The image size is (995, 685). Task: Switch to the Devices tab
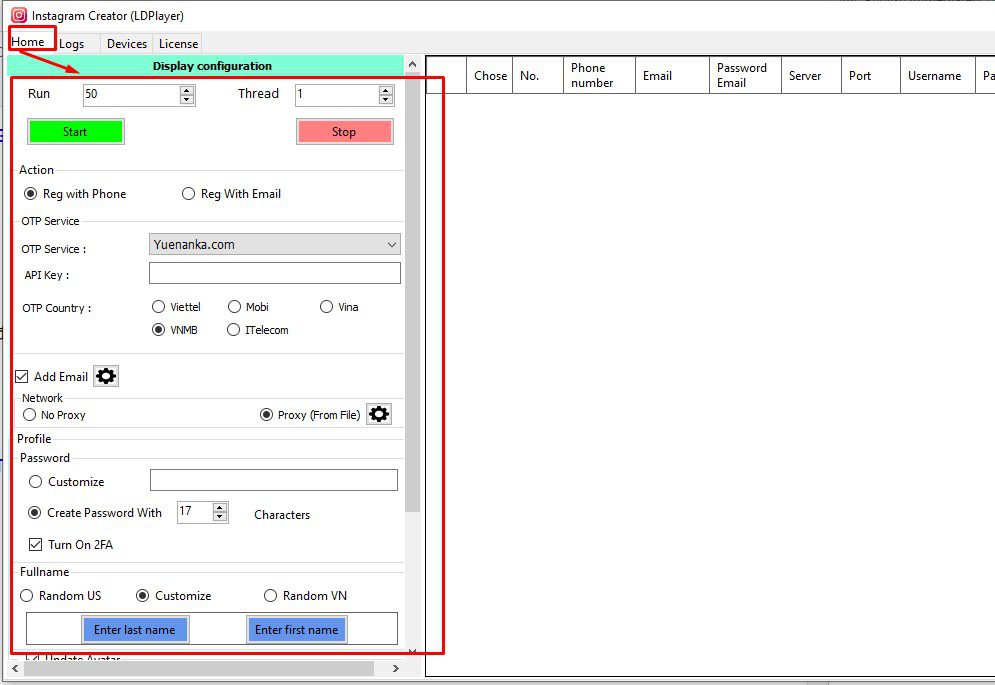pos(127,44)
